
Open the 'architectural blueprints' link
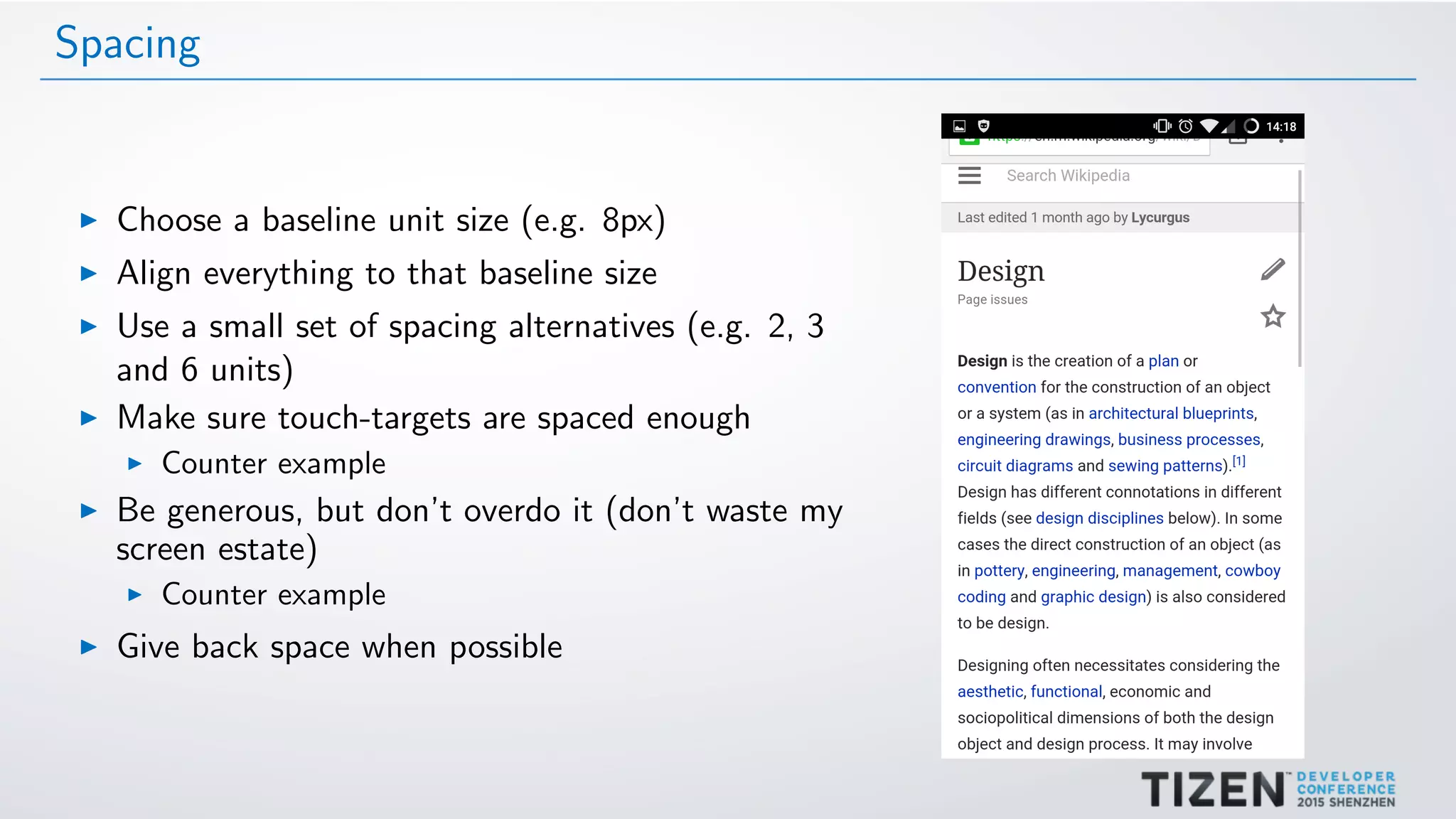(x=1171, y=414)
